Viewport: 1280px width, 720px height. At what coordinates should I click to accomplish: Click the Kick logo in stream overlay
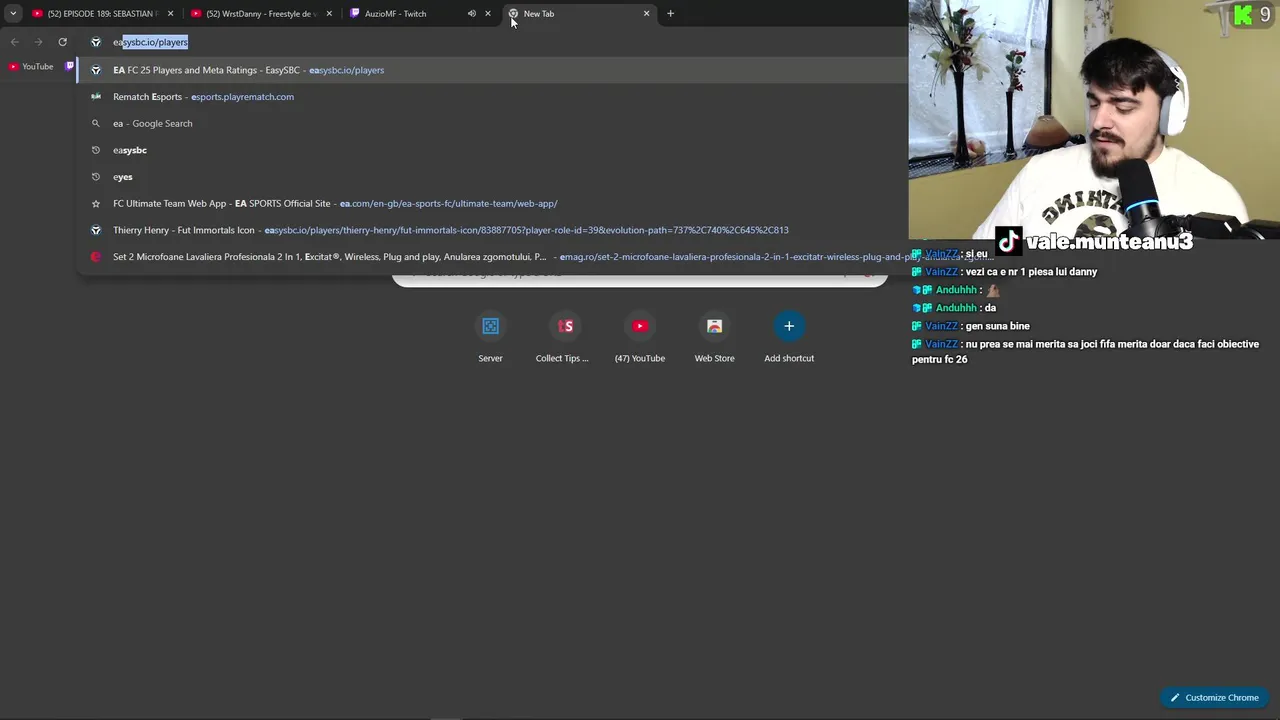point(1243,15)
